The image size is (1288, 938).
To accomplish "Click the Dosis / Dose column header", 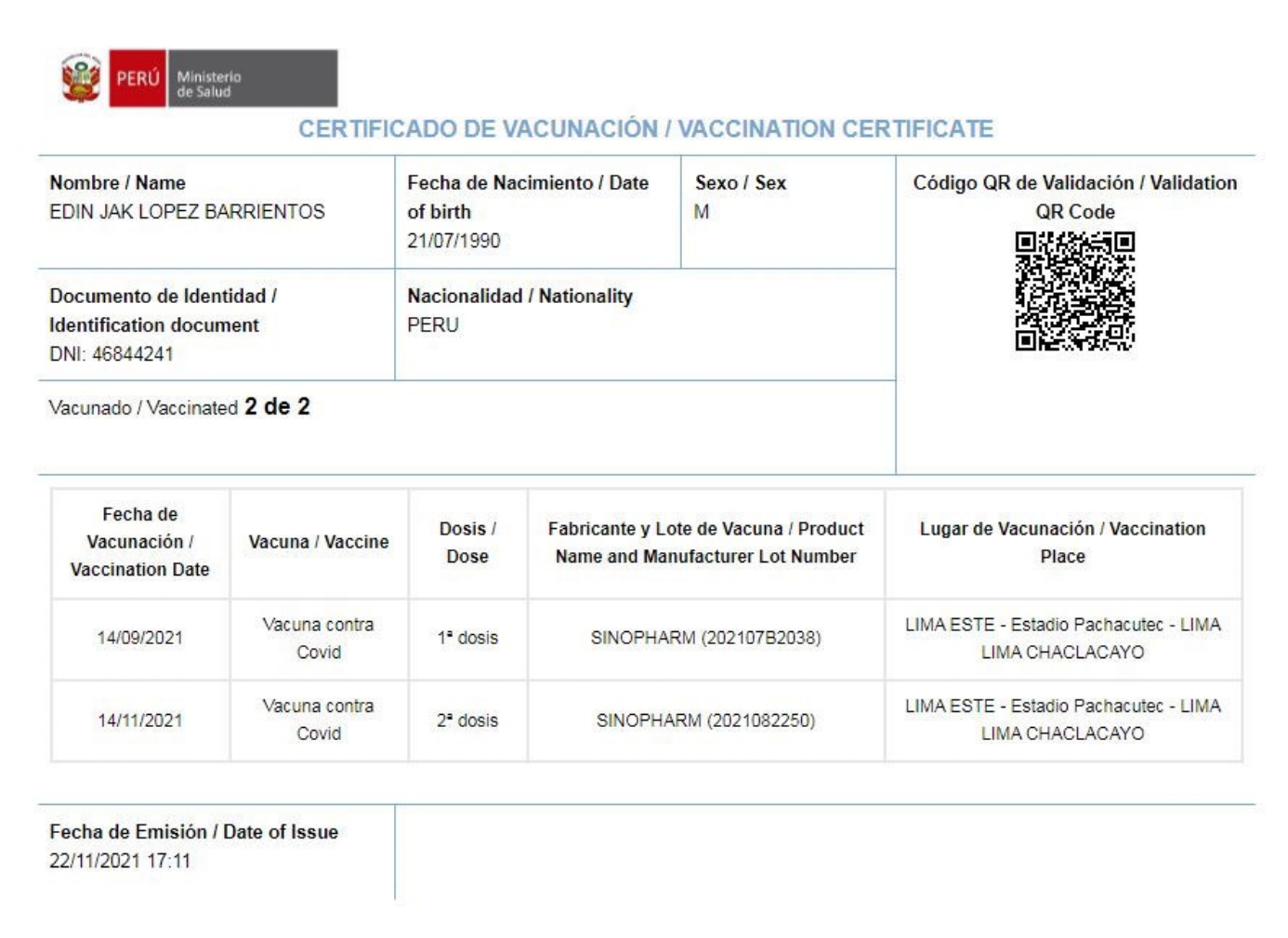I will pos(467,542).
